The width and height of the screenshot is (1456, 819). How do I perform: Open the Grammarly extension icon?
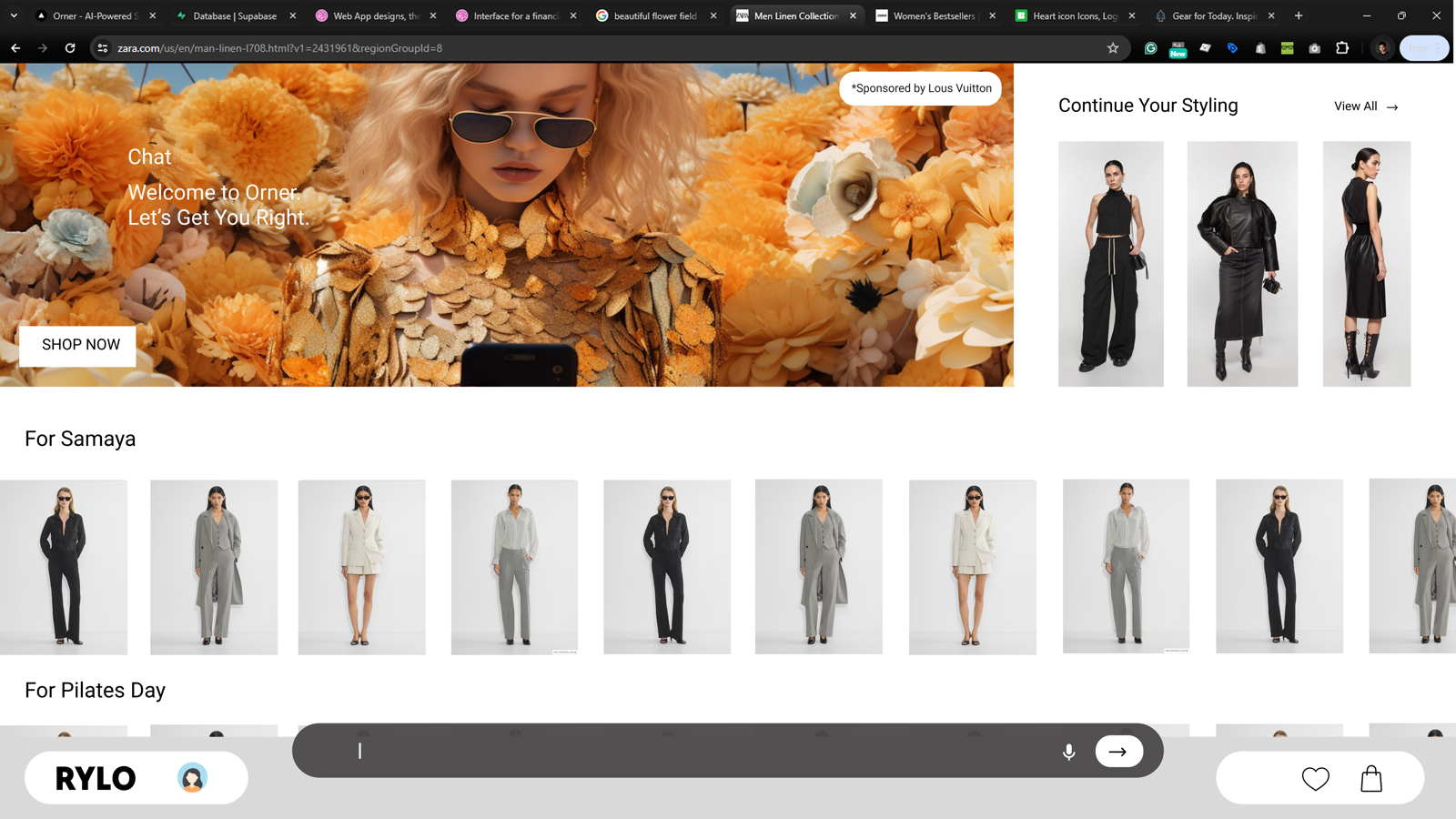coord(1150,48)
